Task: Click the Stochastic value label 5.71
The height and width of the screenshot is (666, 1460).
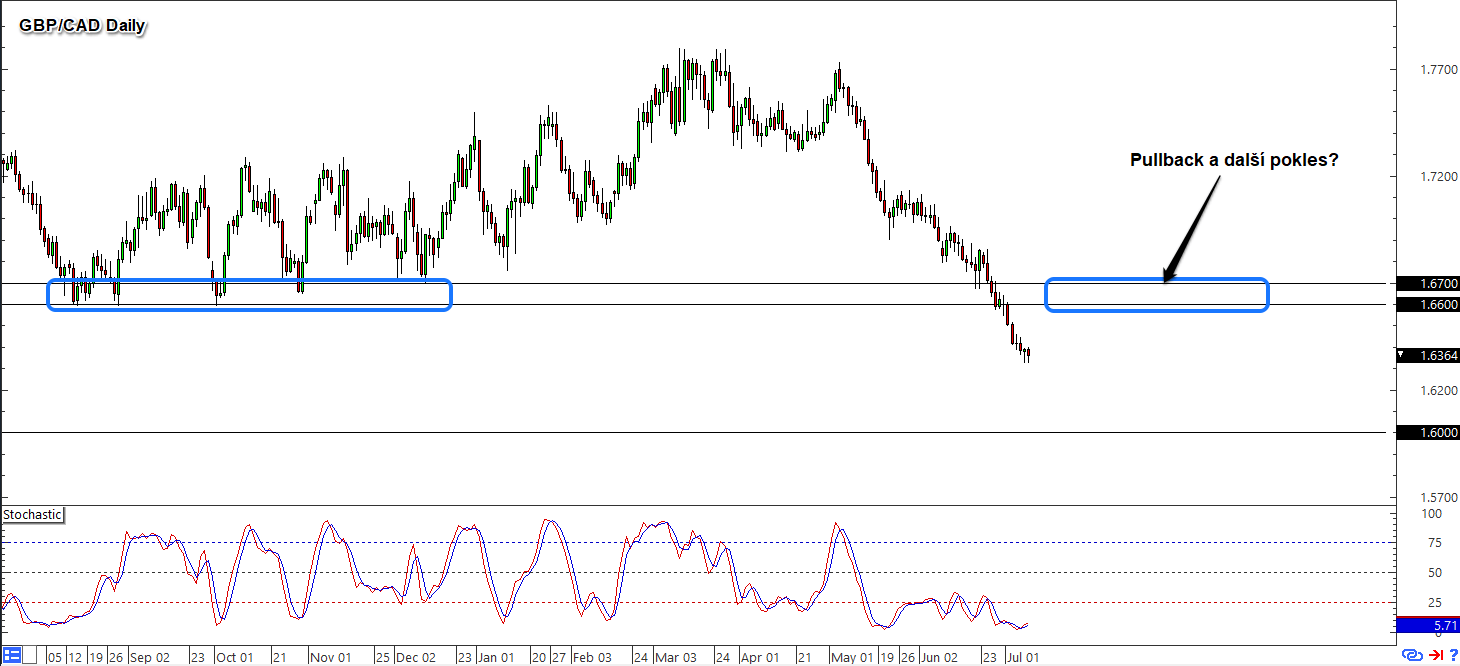Action: [1429, 626]
